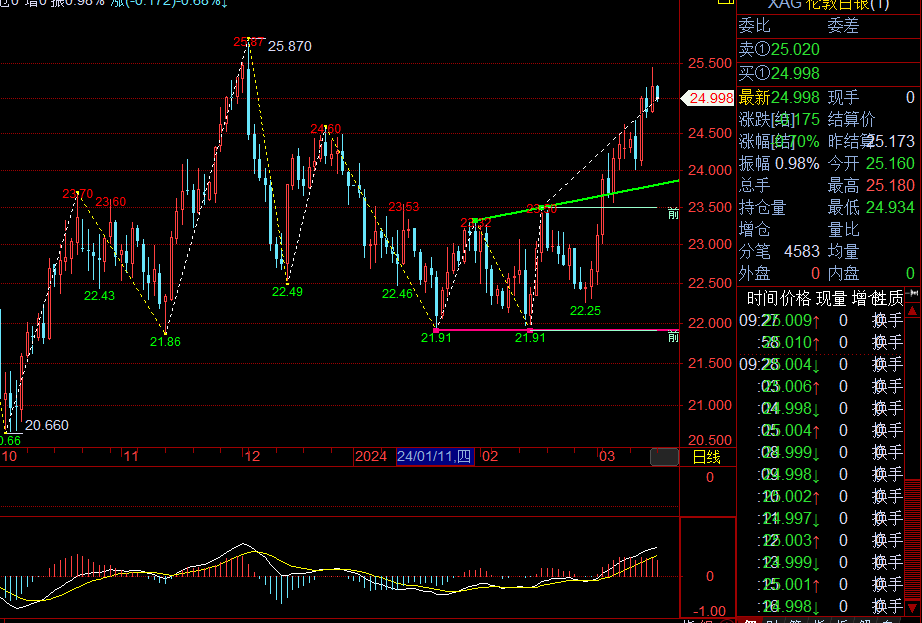Click the 20.660 low price label
Viewport: 922px width, 623px height.
pyautogui.click(x=46, y=425)
